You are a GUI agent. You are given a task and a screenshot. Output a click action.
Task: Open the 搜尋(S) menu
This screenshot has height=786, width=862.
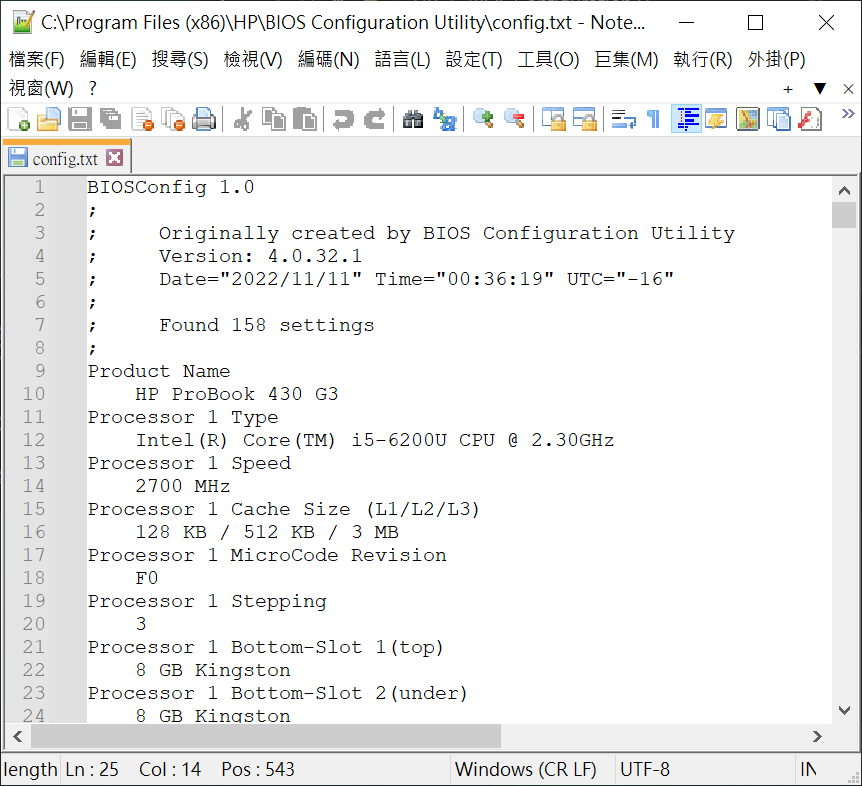180,59
